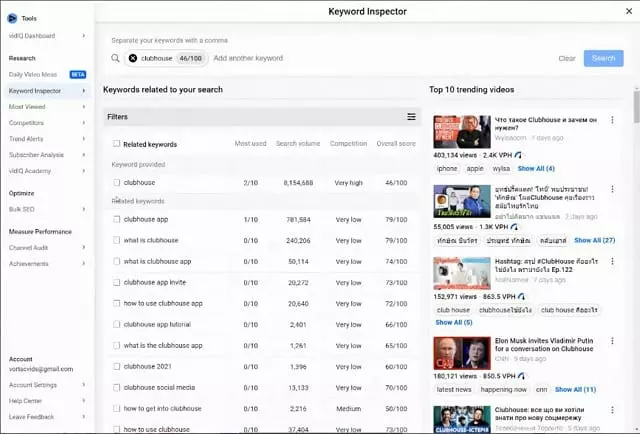
Task: Click the 'cnn' tag chip
Action: pos(541,389)
